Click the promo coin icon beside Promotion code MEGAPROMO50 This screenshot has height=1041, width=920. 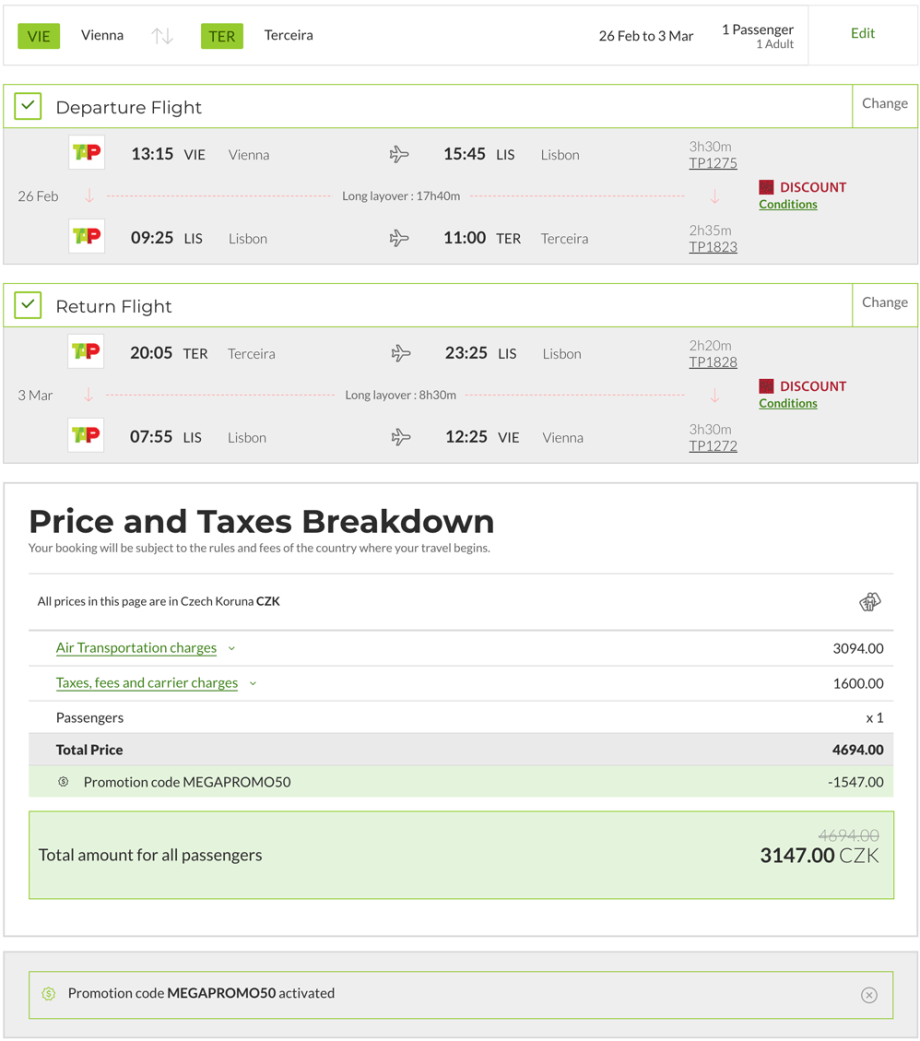(x=63, y=782)
